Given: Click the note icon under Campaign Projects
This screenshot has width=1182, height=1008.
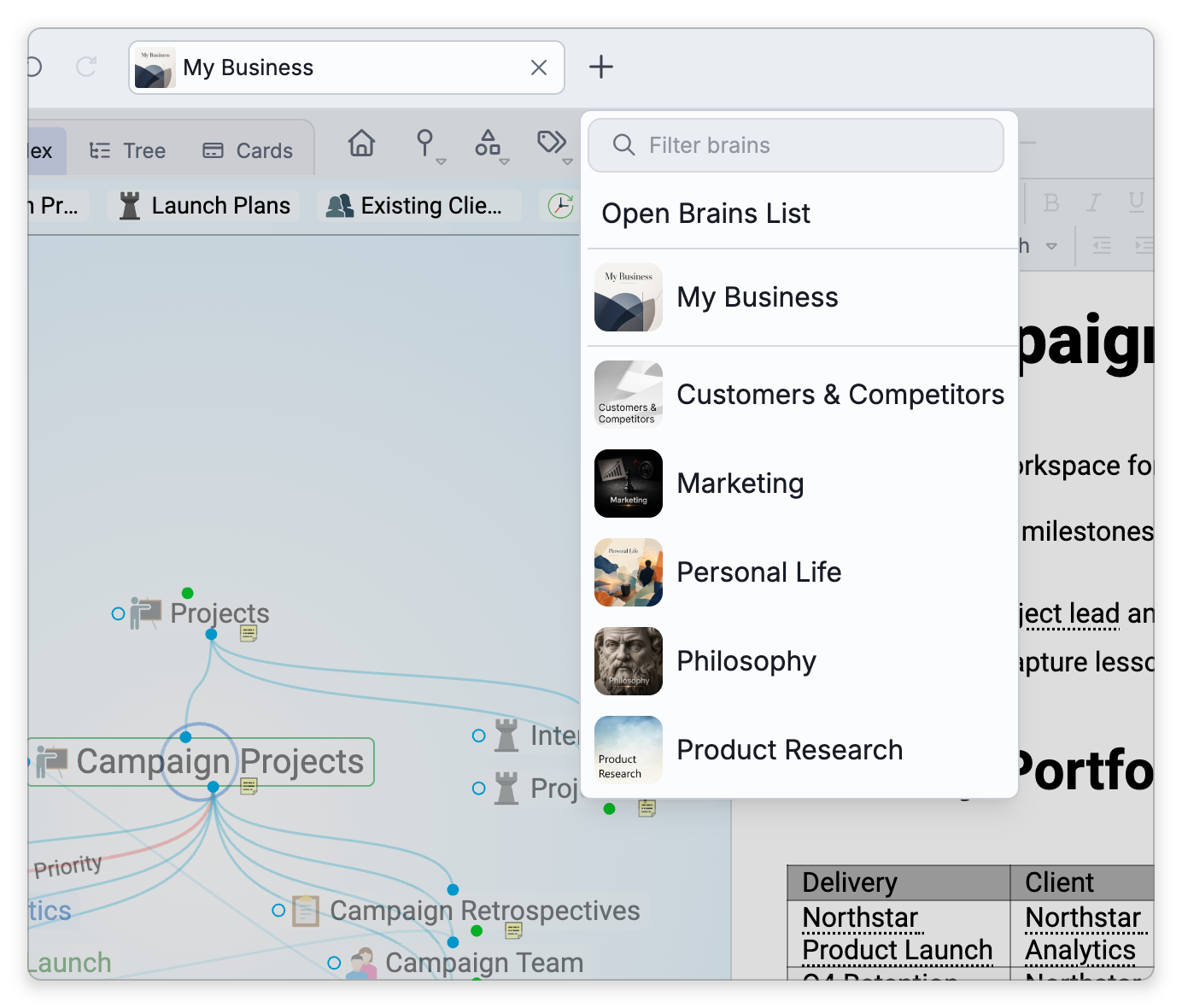Looking at the screenshot, I should point(249,786).
